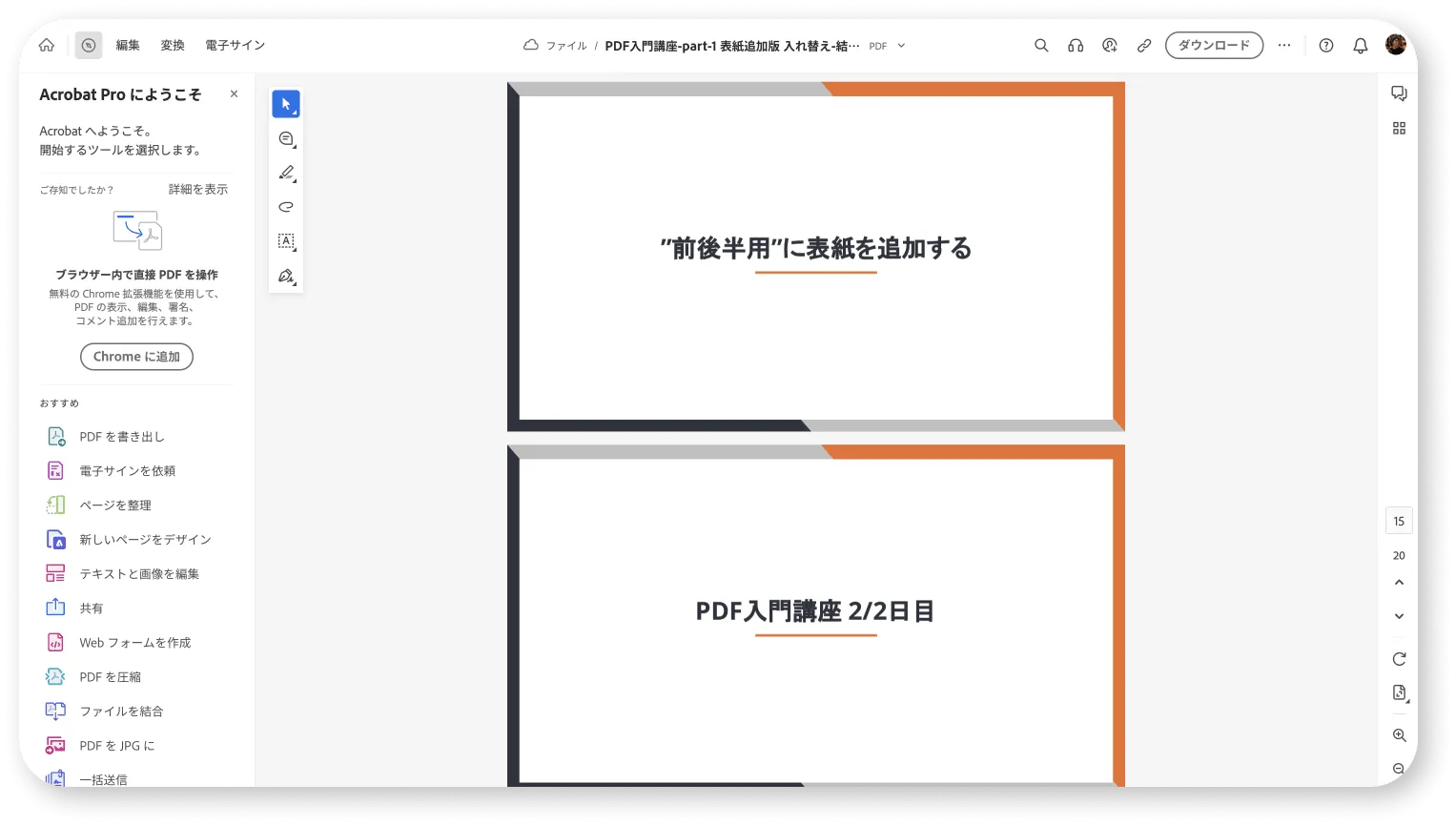Screen dimensions: 1456x825
Task: Click the add people share icon
Action: pos(1110,45)
